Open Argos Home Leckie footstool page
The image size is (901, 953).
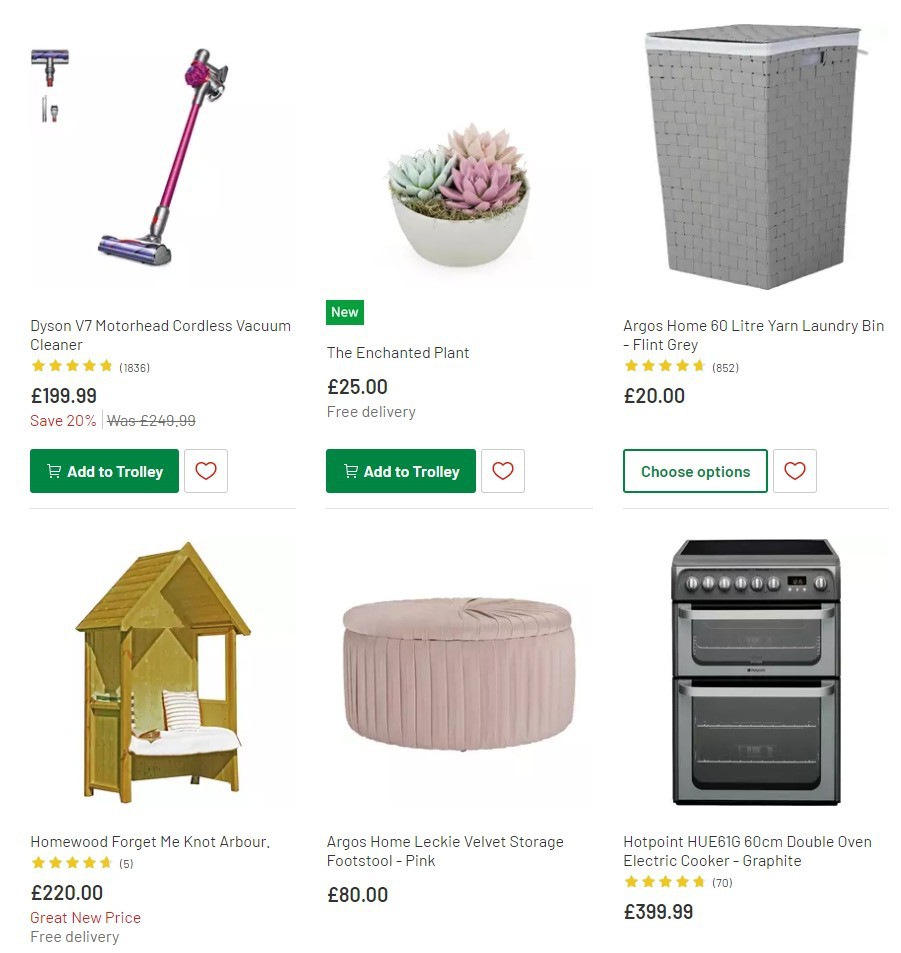point(445,851)
